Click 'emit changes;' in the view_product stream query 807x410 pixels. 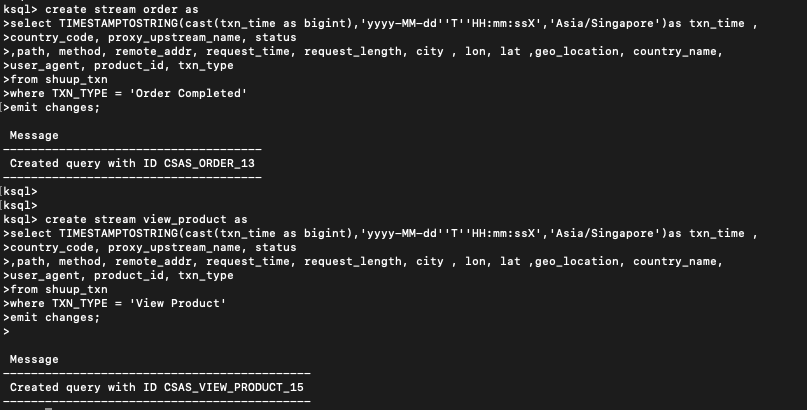55,318
